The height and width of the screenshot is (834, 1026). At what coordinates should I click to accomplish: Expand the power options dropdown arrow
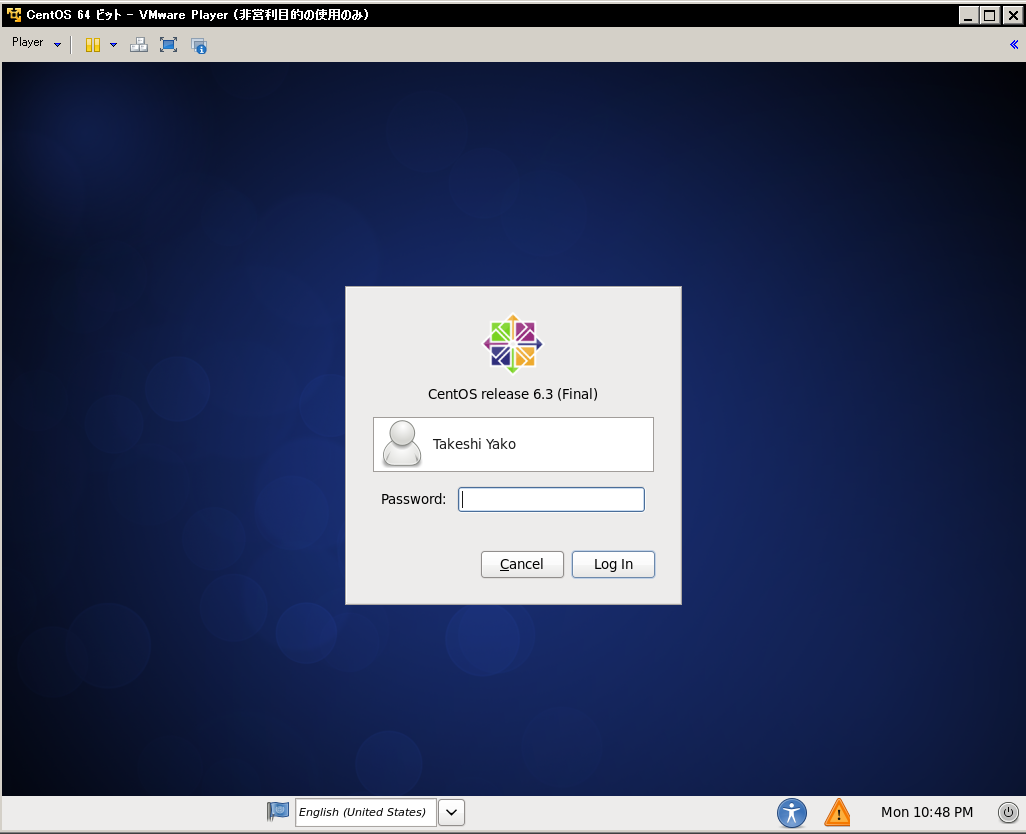(x=113, y=44)
